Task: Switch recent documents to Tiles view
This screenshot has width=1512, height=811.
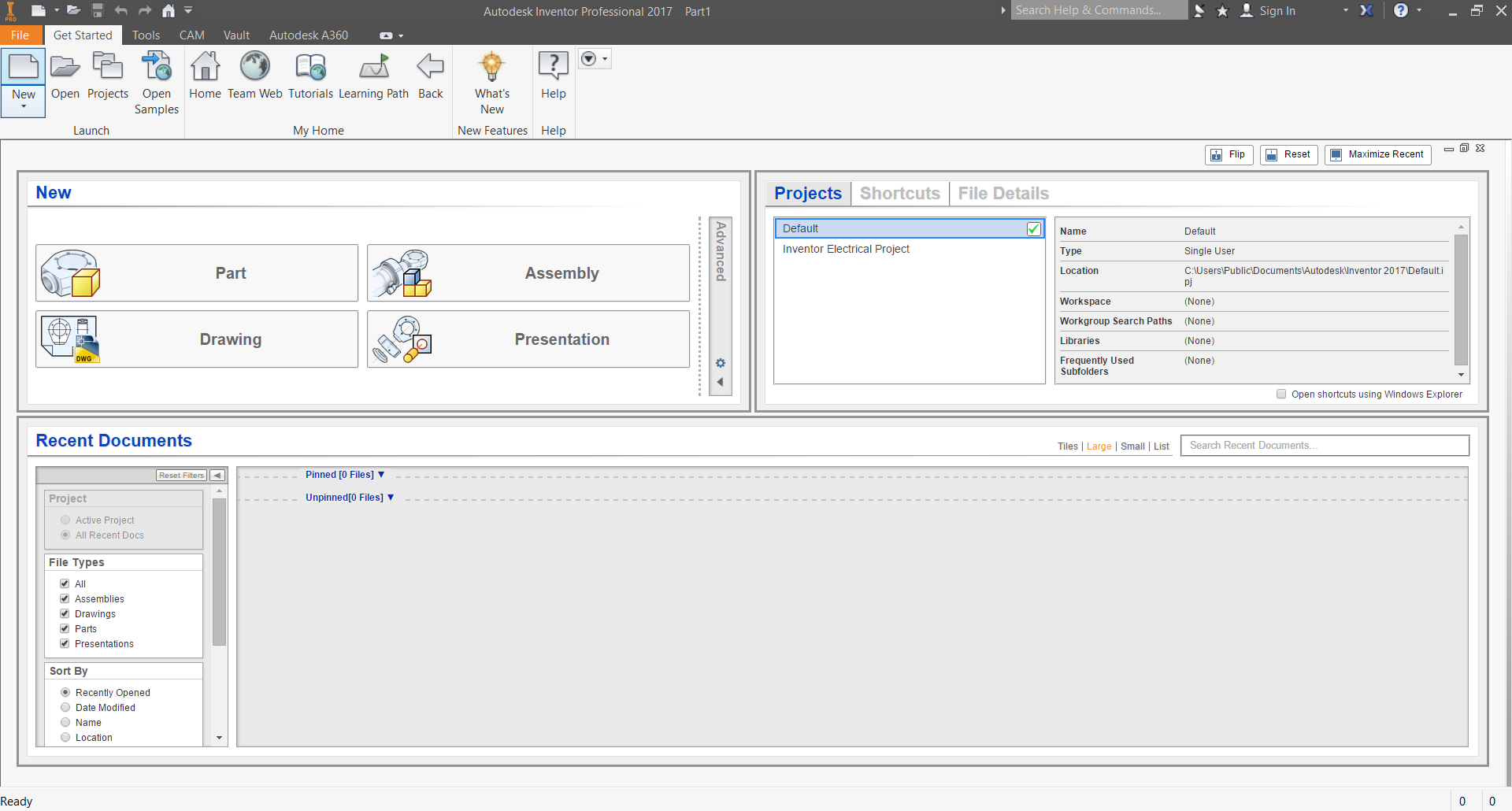Action: click(1068, 446)
